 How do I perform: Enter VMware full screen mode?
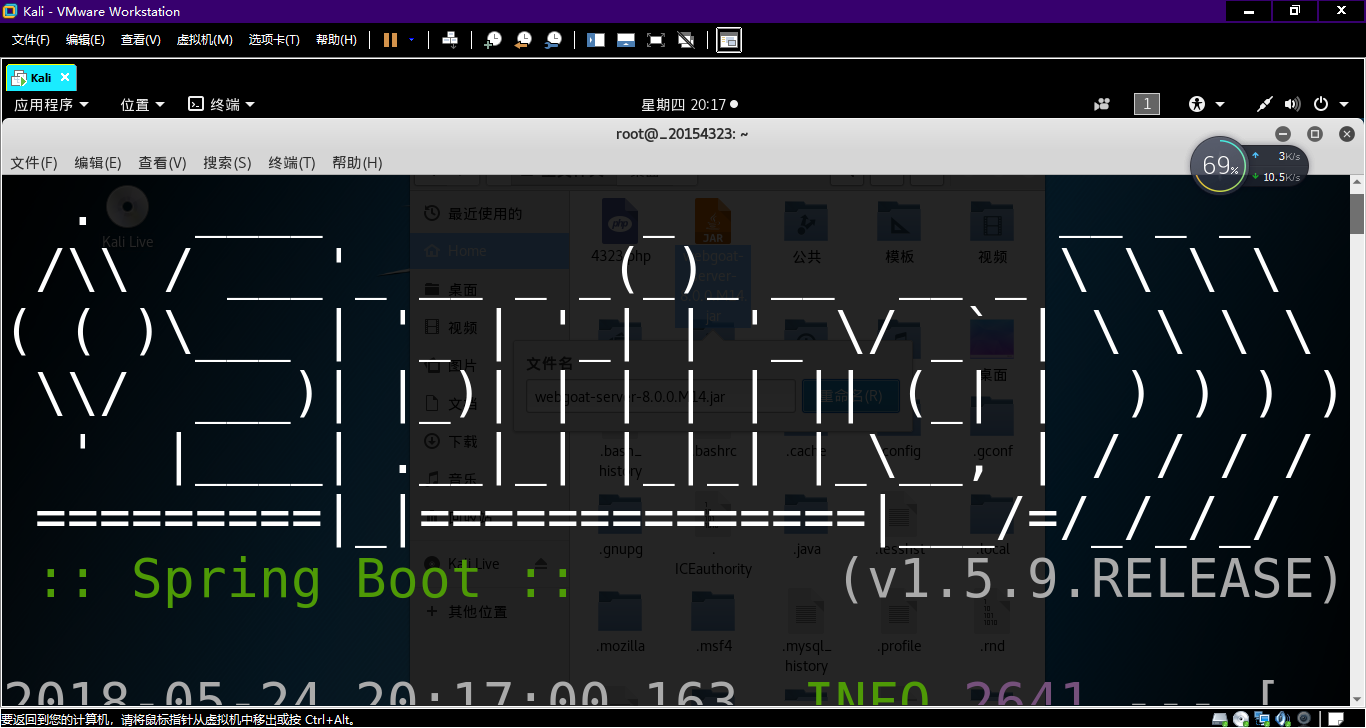pos(656,40)
